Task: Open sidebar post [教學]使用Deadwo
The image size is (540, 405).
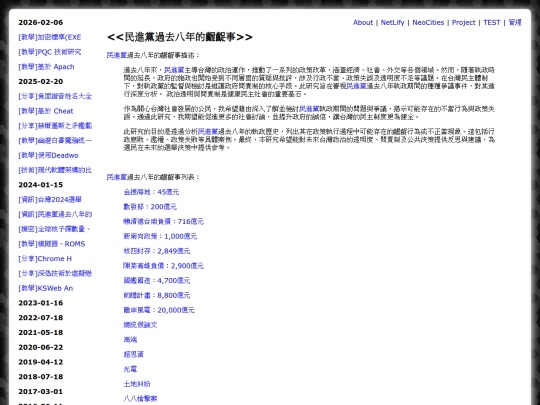Action: point(48,155)
